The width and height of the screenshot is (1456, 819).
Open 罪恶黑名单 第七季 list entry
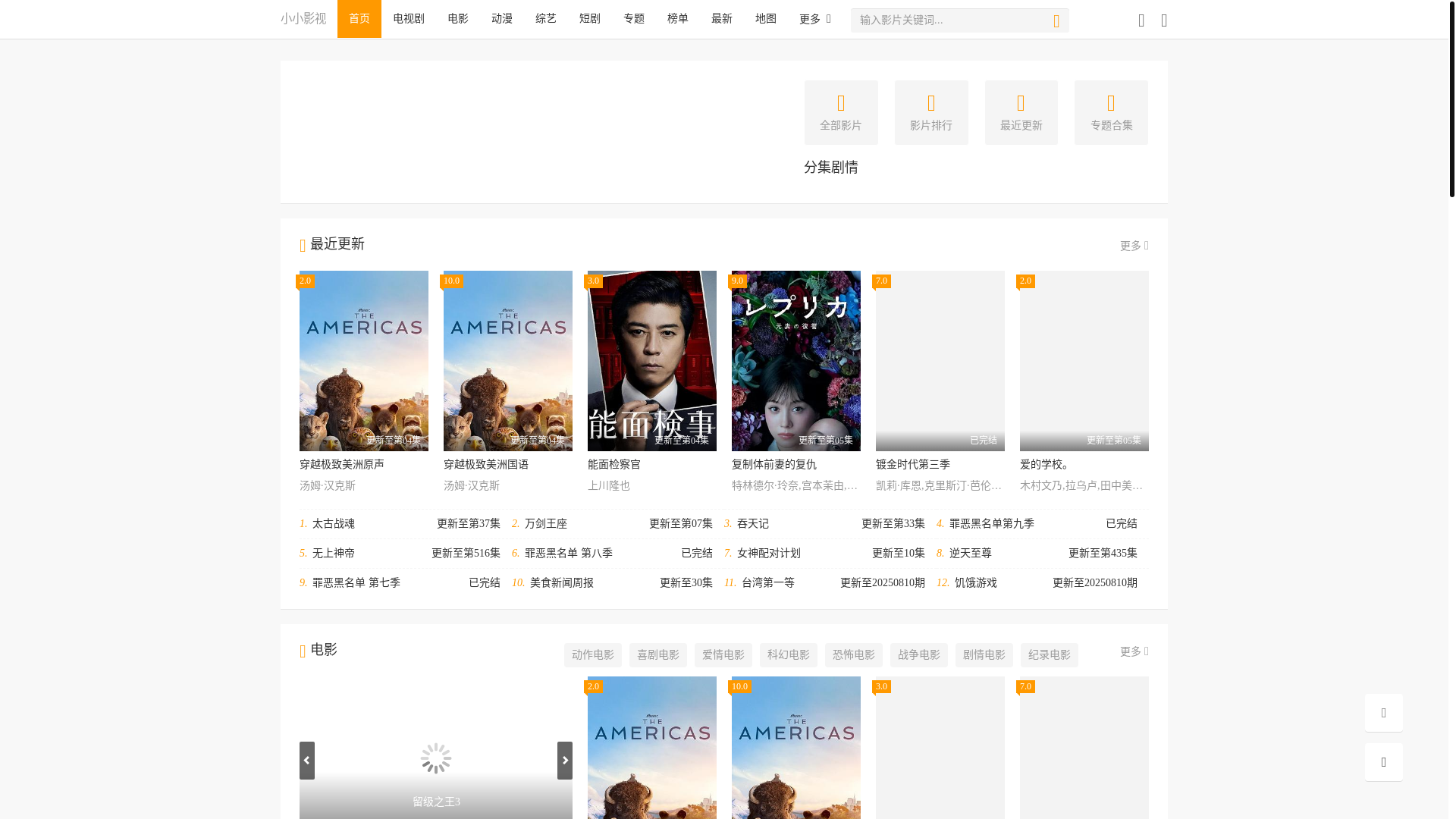[400, 583]
